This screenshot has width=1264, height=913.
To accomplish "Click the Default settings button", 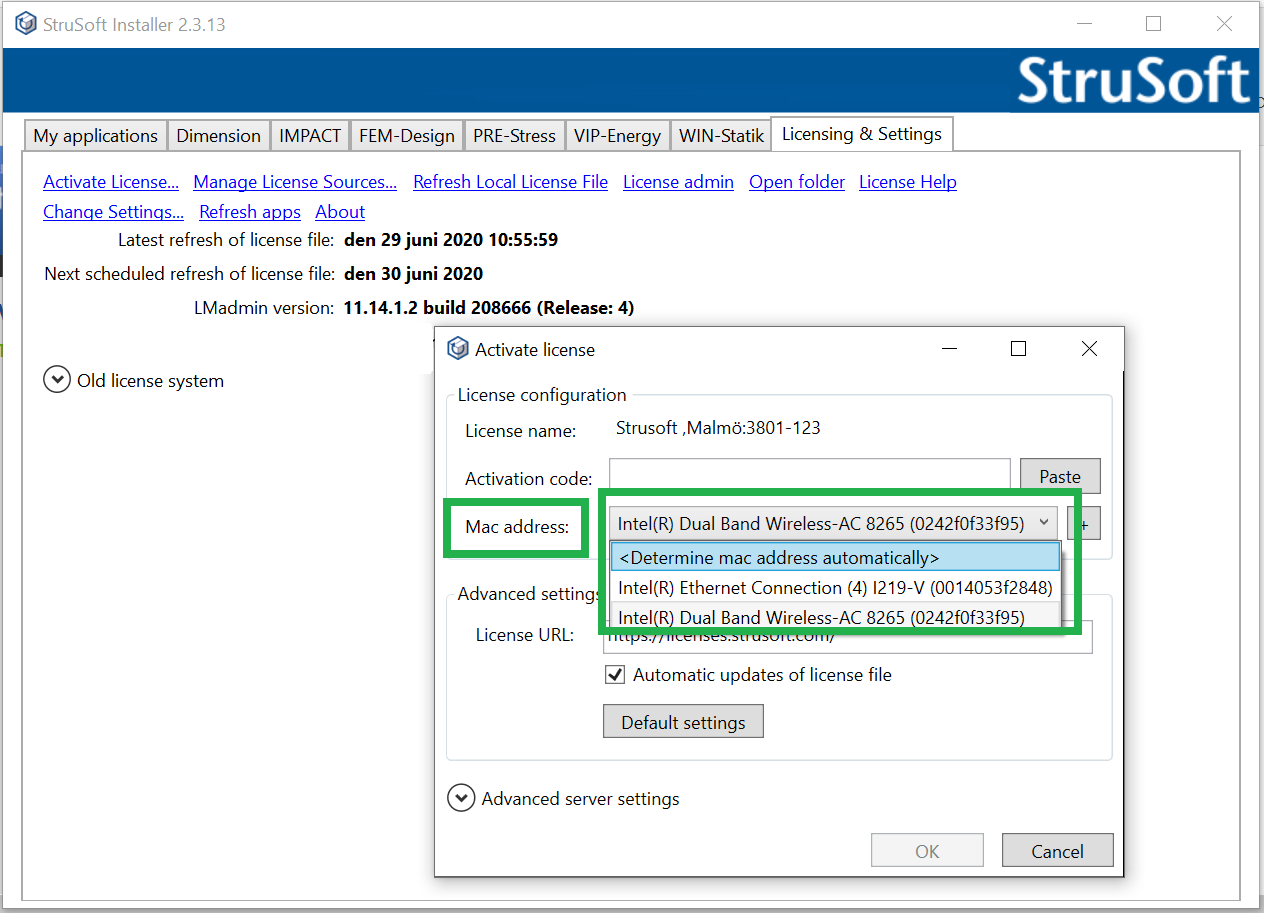I will (683, 722).
